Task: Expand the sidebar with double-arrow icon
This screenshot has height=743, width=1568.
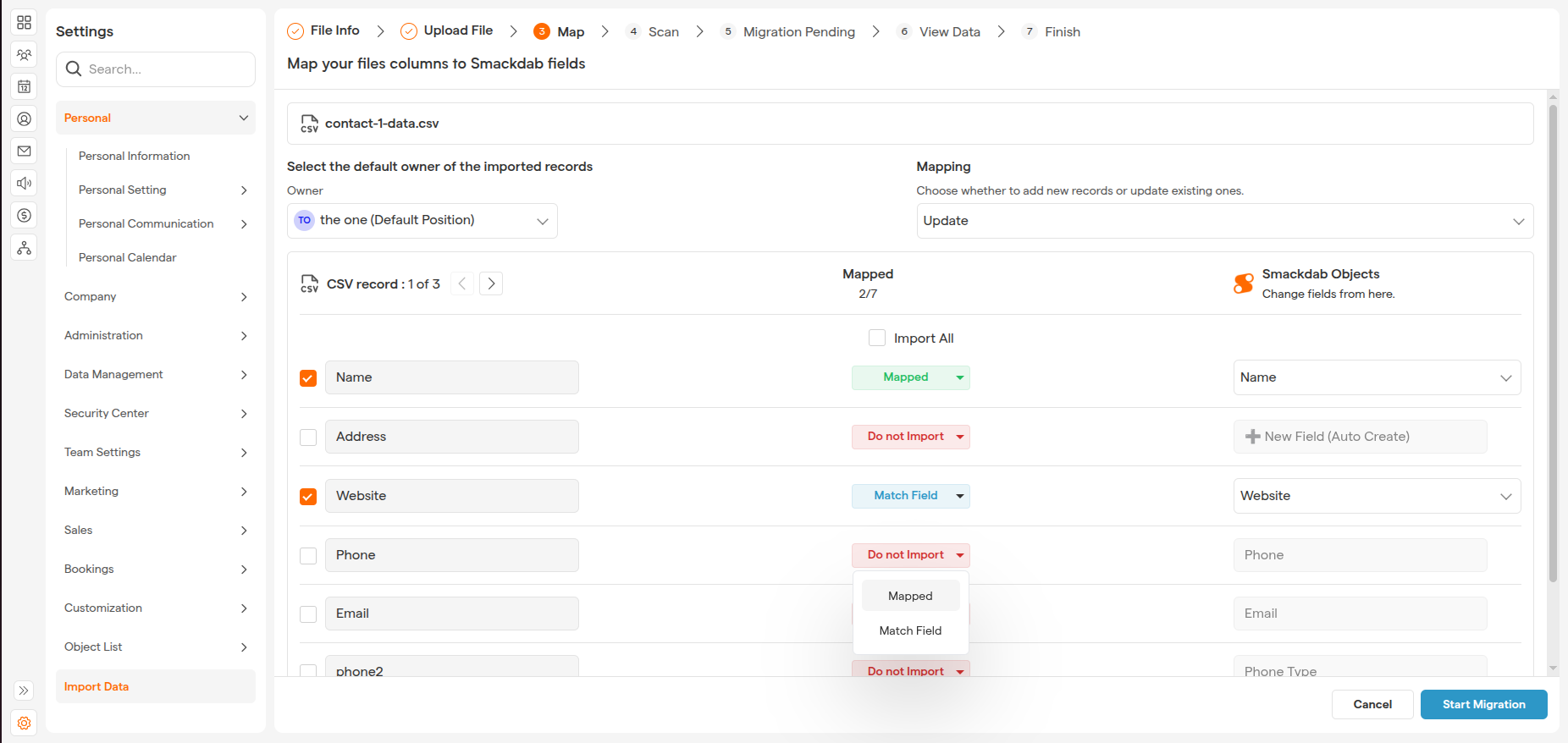Action: point(24,691)
